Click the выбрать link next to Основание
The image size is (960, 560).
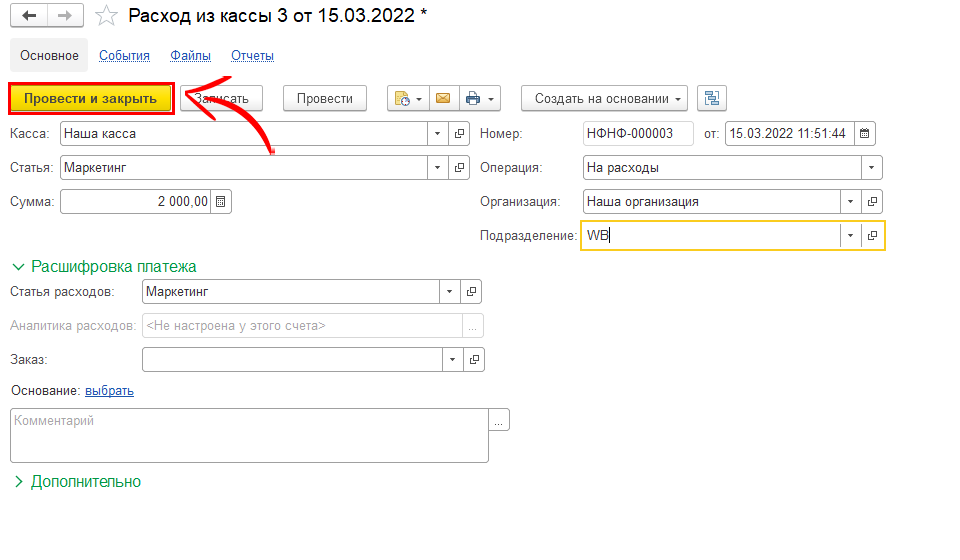click(x=109, y=391)
